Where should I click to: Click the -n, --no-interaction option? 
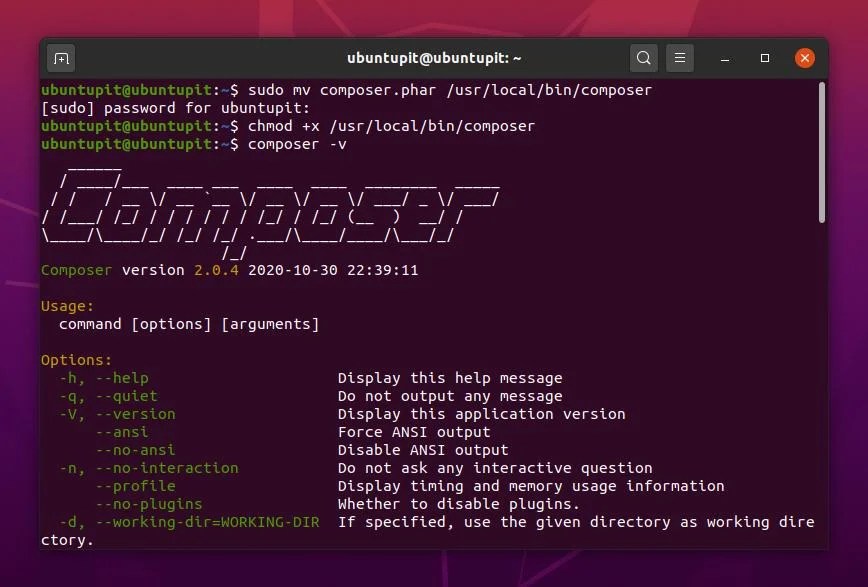[x=149, y=468]
